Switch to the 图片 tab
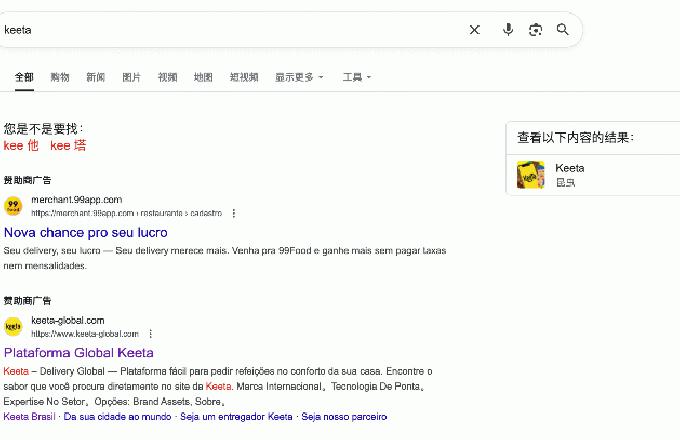680x440 pixels. coord(131,77)
